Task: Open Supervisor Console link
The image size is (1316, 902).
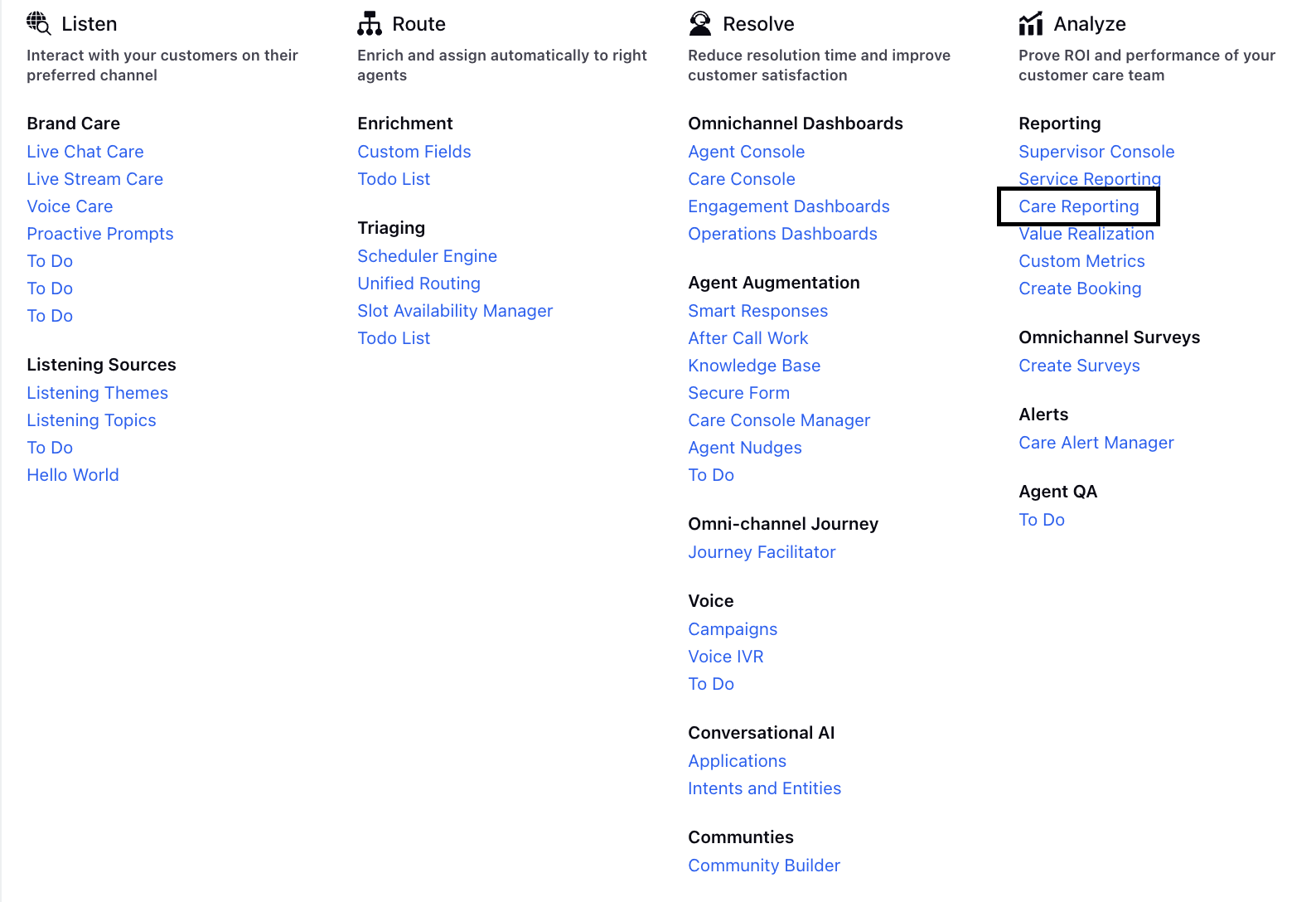Action: pyautogui.click(x=1096, y=152)
